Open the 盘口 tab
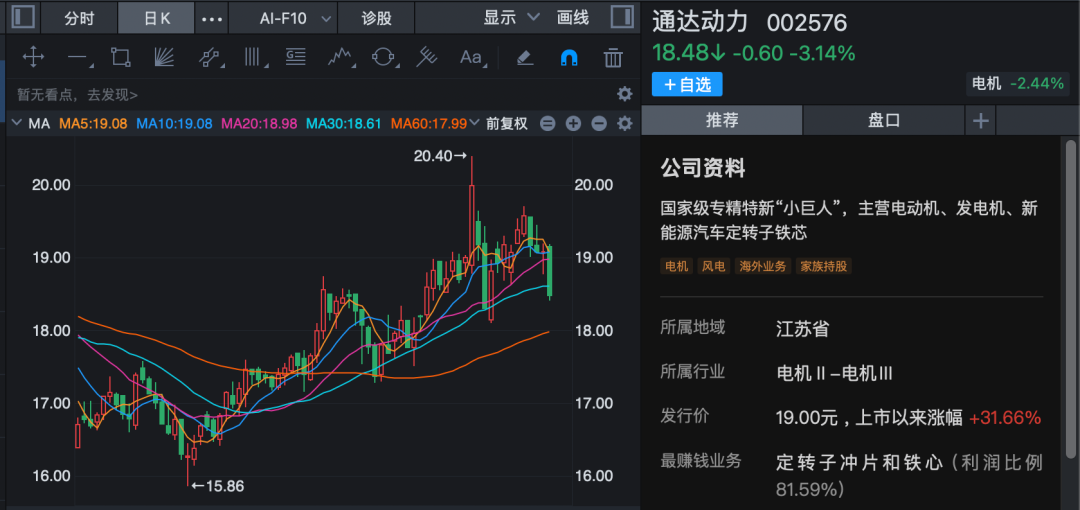 click(x=883, y=120)
